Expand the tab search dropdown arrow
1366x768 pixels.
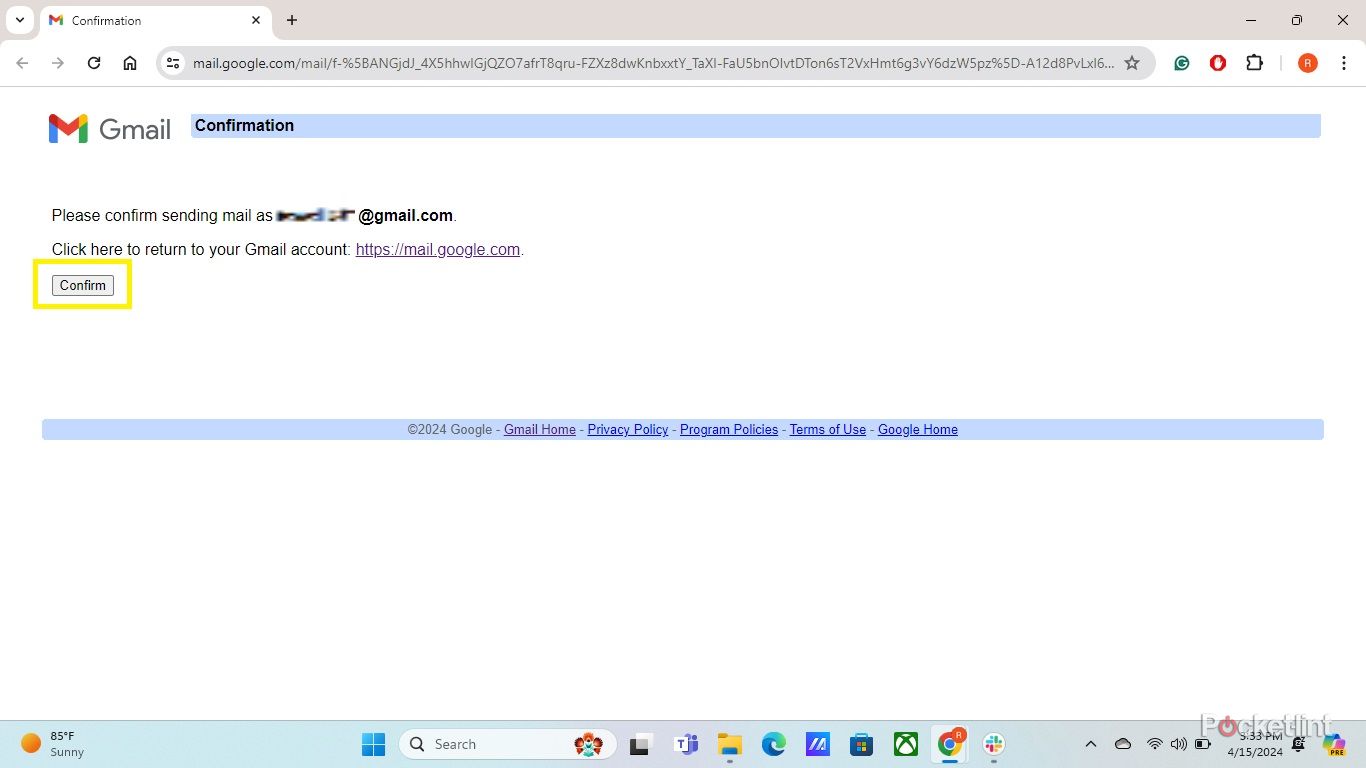(19, 20)
